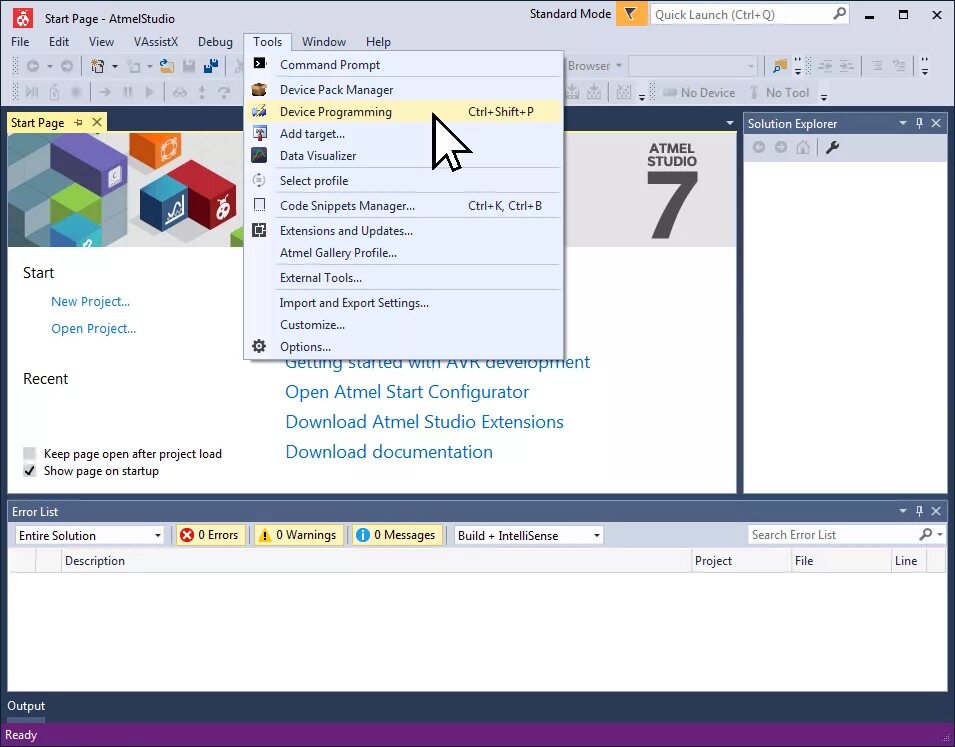Pin the Start Page tab

[79, 122]
